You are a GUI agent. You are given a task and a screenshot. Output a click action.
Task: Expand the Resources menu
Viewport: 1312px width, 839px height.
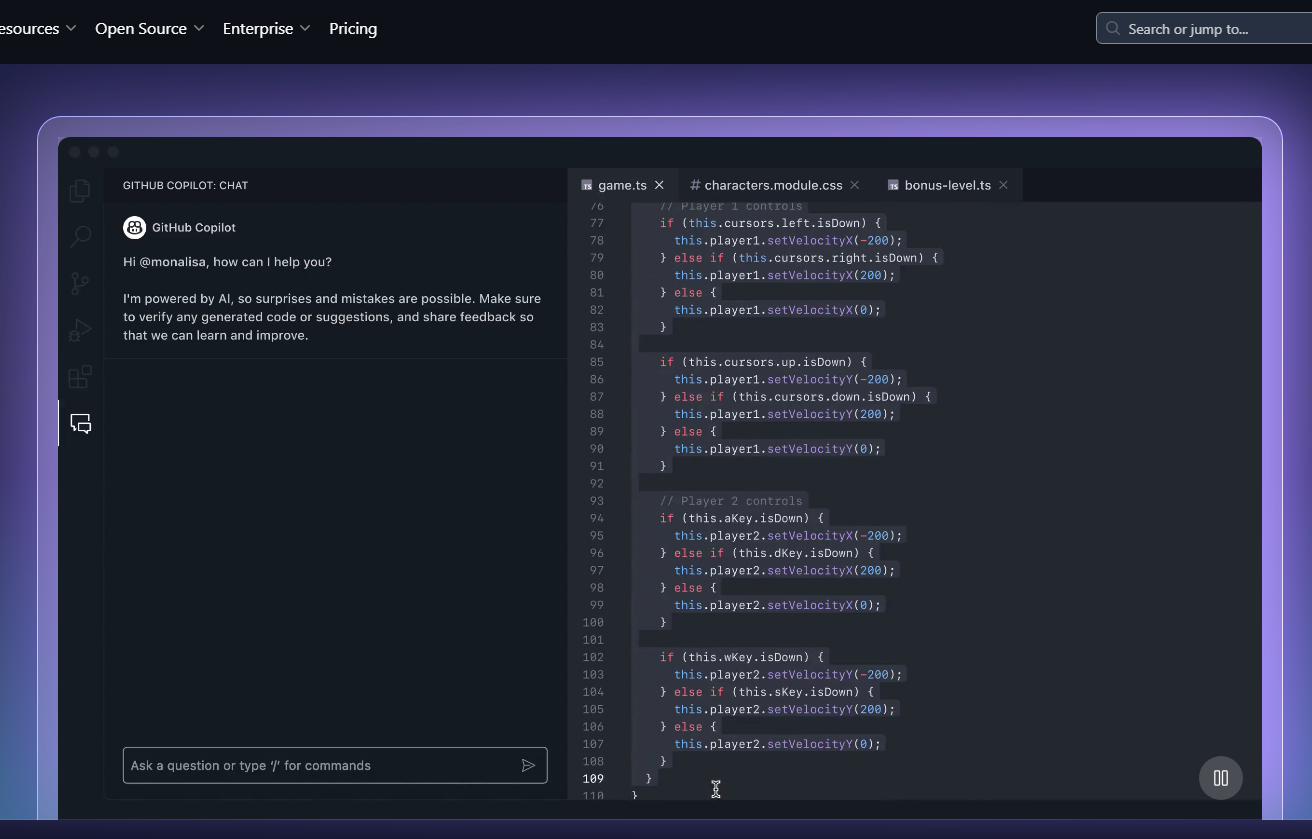[x=38, y=29]
